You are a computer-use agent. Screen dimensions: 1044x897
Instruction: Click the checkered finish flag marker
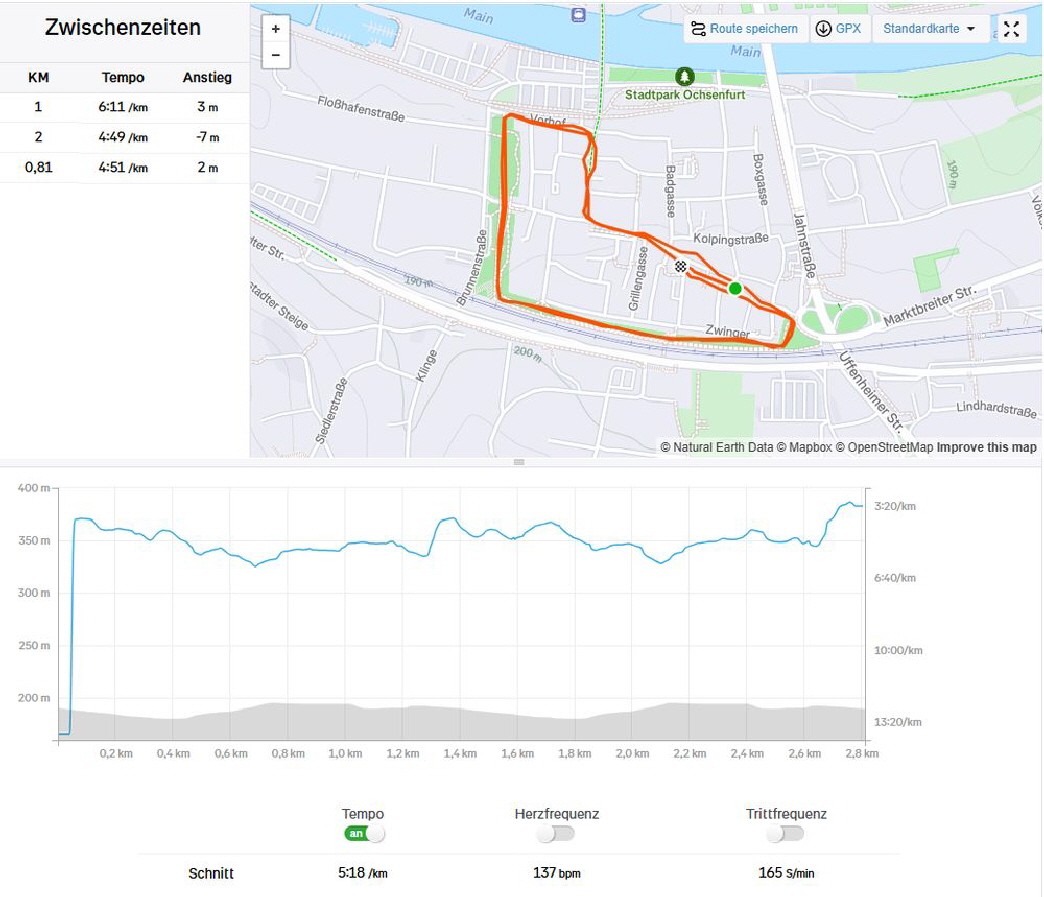[681, 267]
